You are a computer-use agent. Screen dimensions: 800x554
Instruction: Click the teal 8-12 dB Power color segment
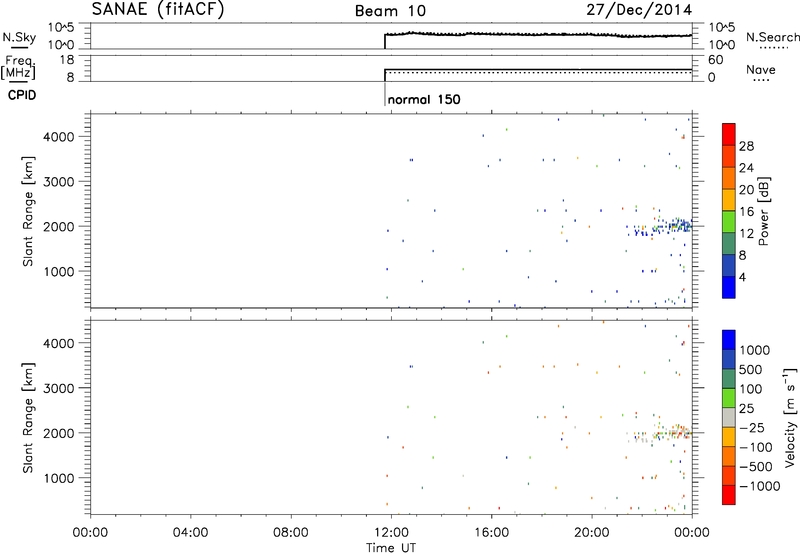(x=729, y=243)
